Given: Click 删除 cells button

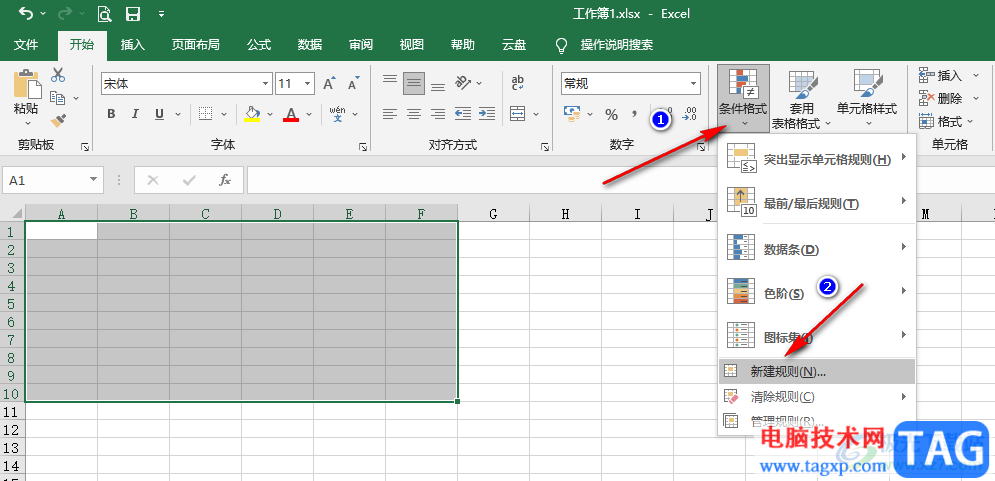Looking at the screenshot, I should [x=941, y=98].
